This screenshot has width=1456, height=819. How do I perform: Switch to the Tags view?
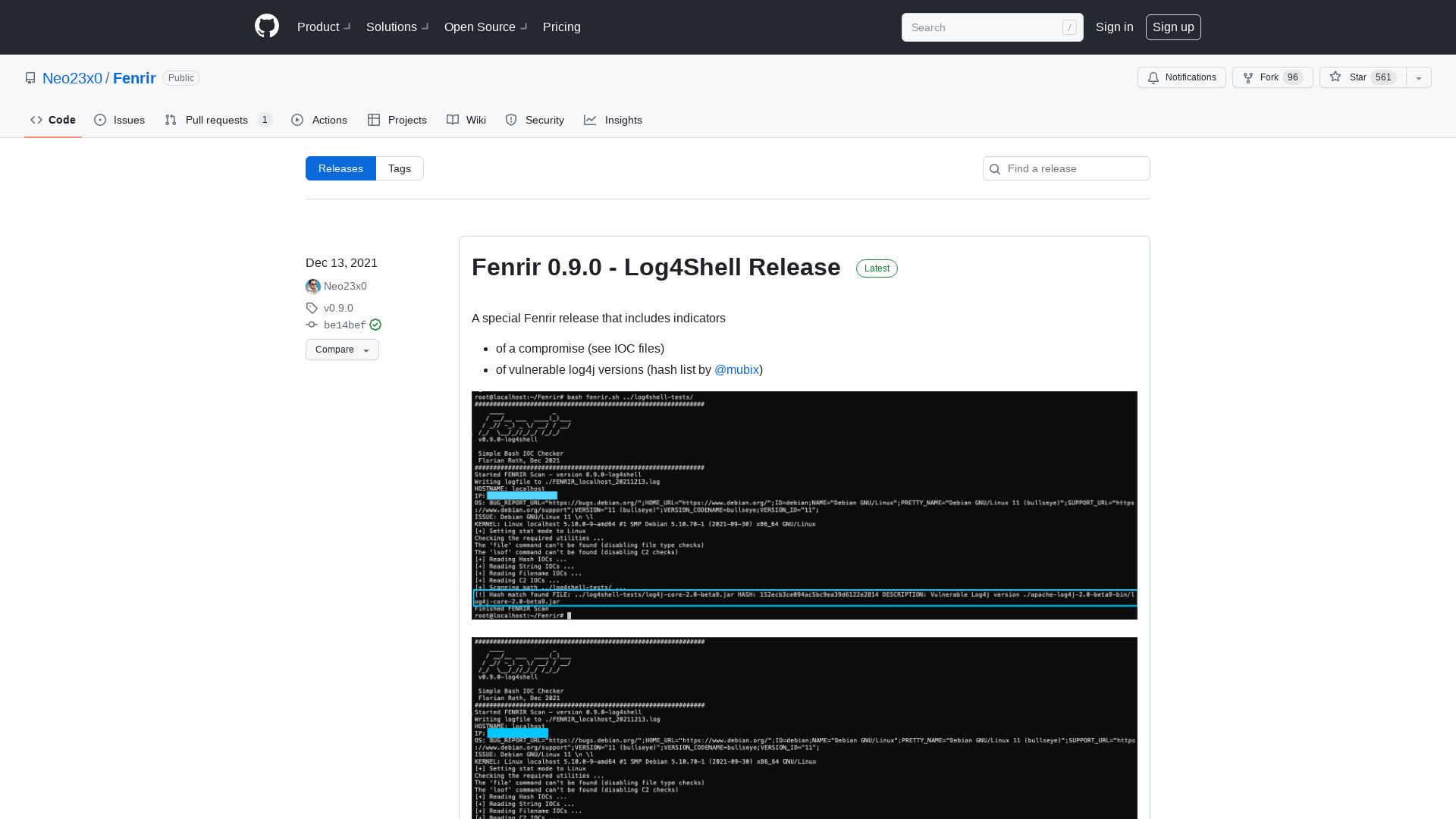(x=400, y=168)
